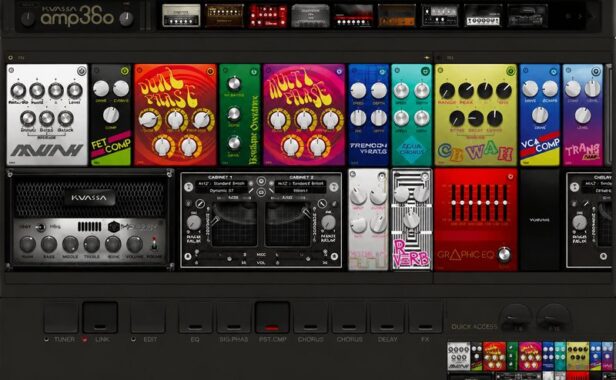Click the VCA Comp pedal label

point(540,146)
